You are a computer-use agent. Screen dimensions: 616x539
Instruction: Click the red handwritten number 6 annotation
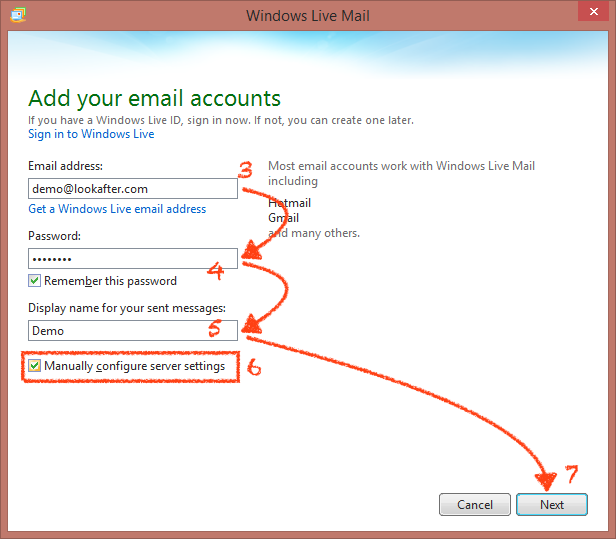coord(254,368)
